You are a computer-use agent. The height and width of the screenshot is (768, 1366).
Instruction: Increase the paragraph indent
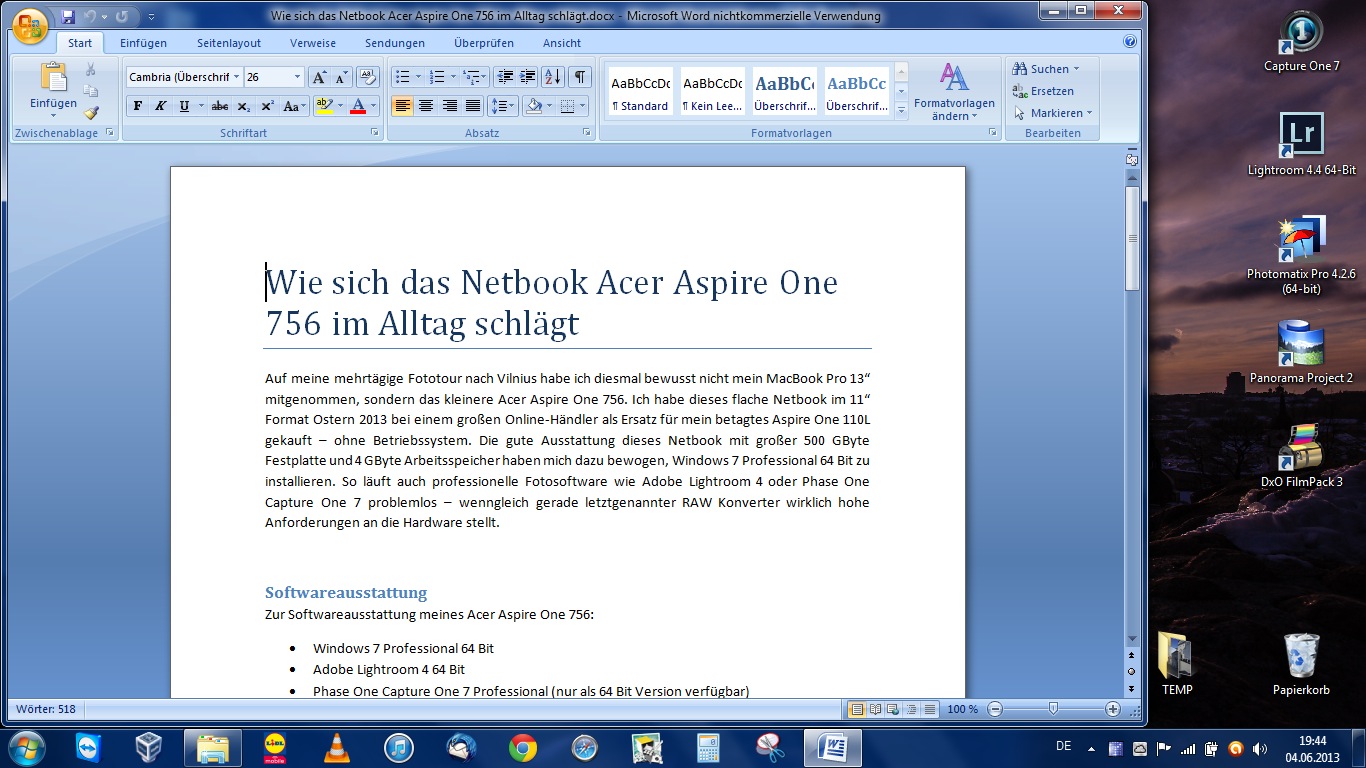pos(528,77)
